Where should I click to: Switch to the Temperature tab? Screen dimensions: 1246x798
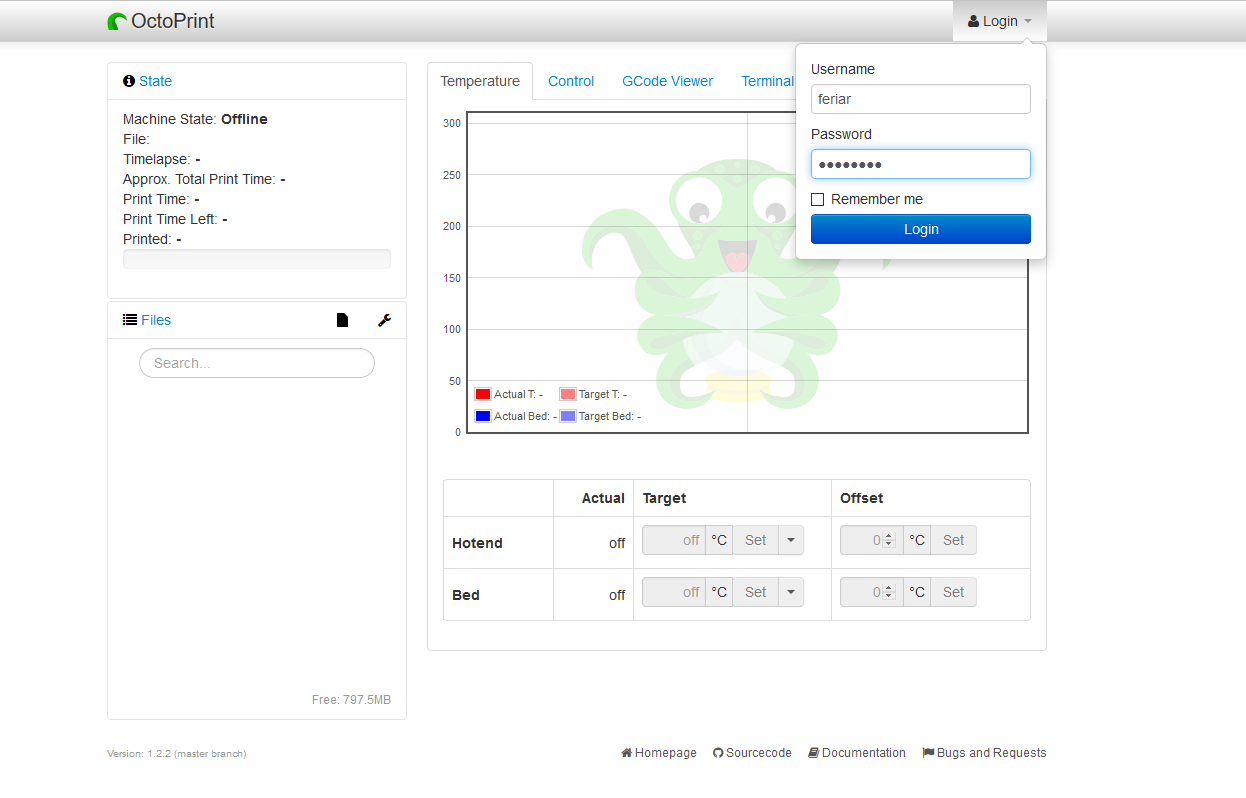click(x=480, y=81)
